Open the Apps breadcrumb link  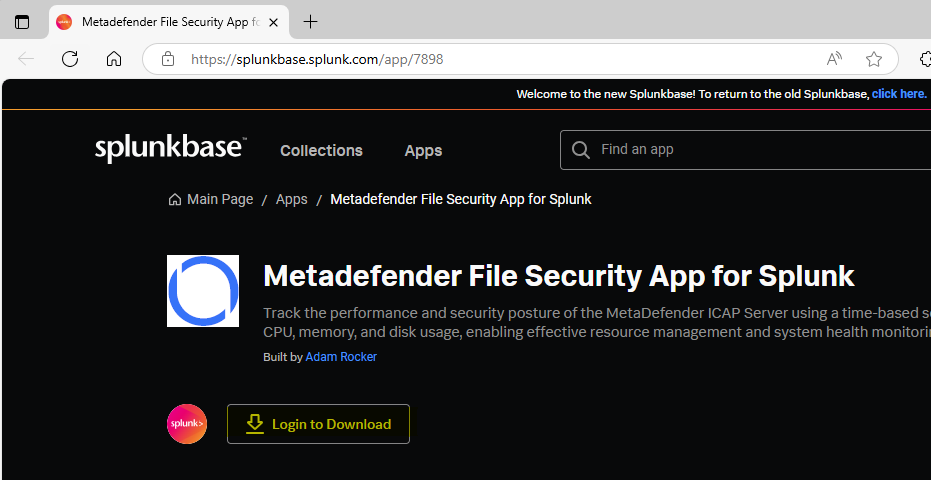click(x=292, y=199)
